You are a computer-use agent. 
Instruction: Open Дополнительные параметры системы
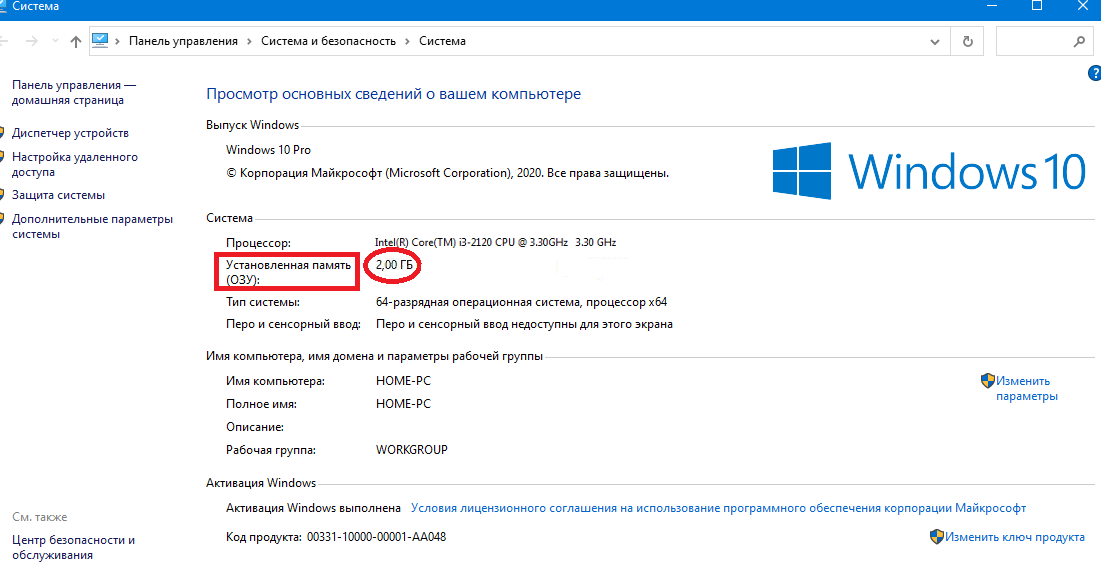(92, 226)
